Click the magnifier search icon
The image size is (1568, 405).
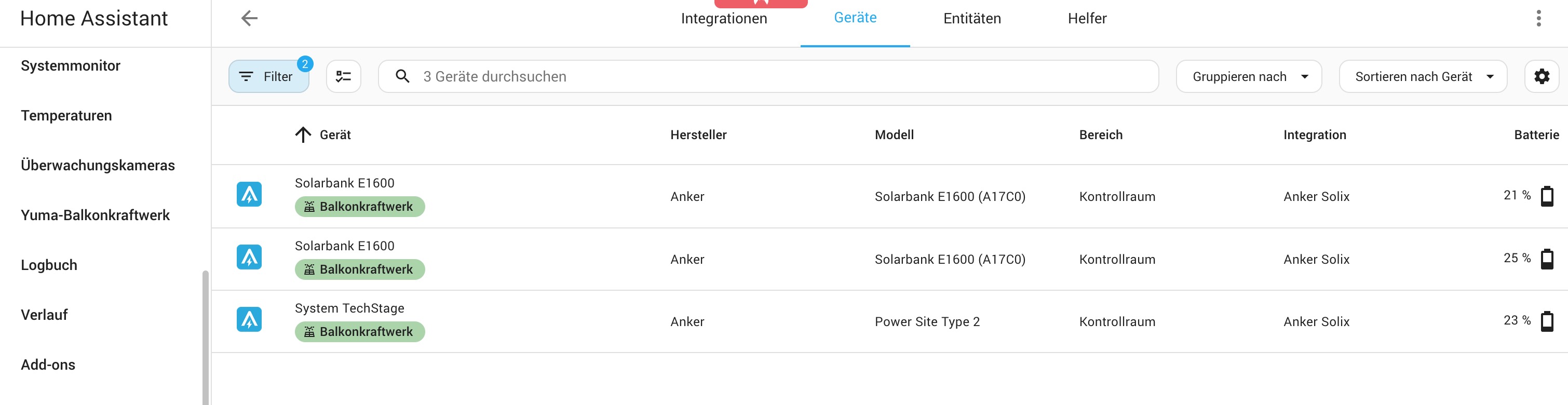click(402, 76)
